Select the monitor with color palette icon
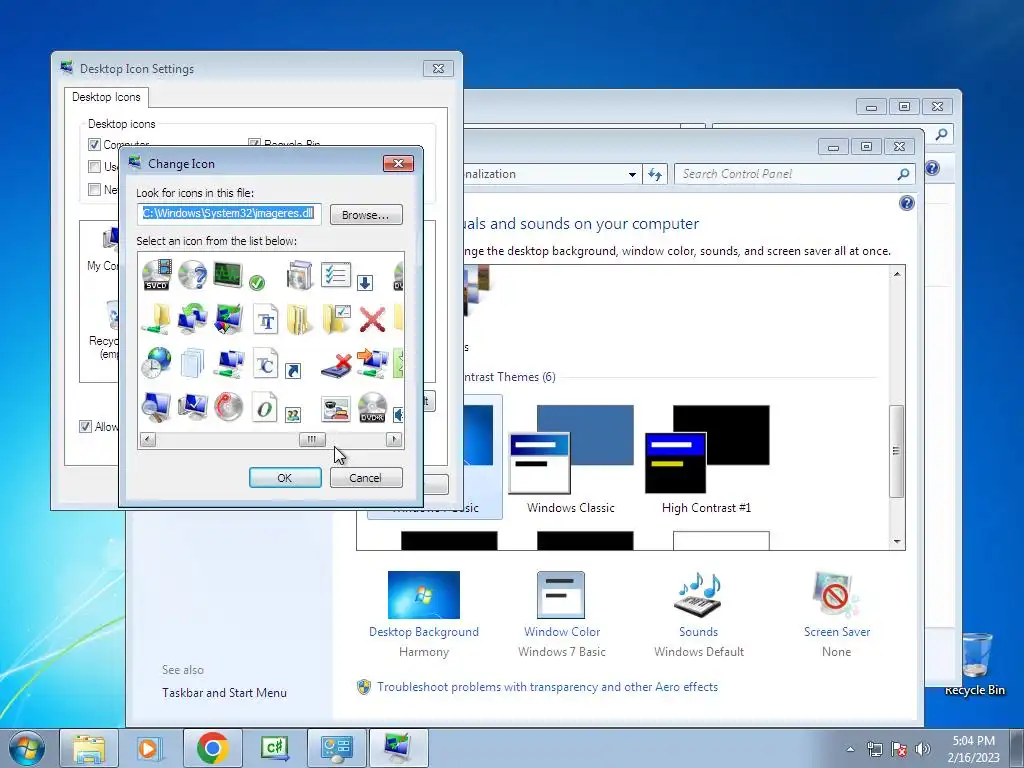Viewport: 1024px width, 768px height. 229,319
